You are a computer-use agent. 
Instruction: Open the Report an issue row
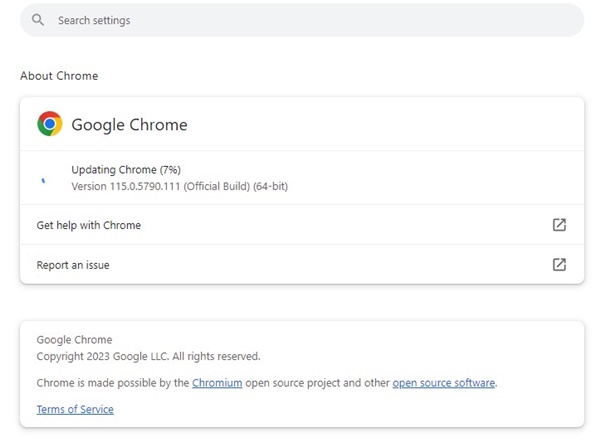click(73, 265)
